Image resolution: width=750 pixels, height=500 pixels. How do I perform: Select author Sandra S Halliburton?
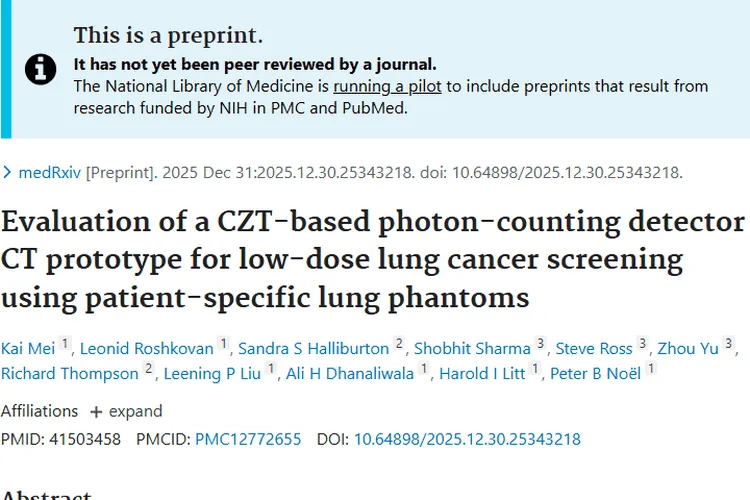(313, 348)
